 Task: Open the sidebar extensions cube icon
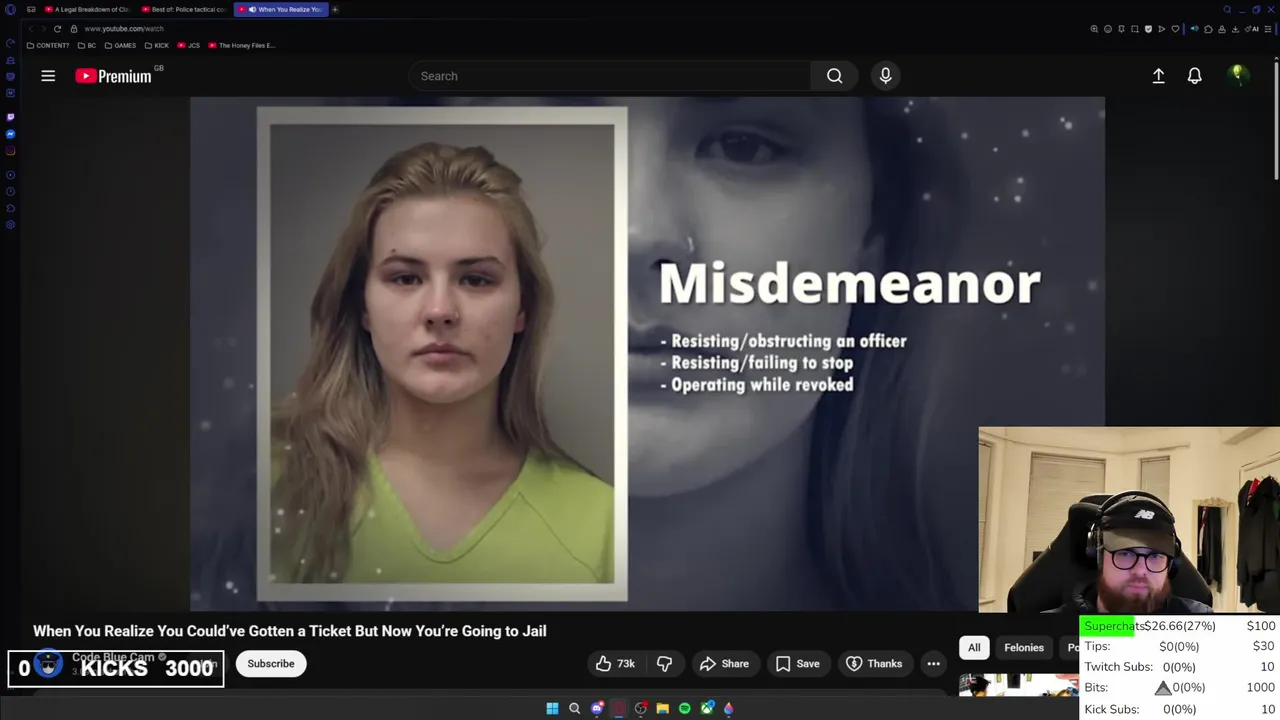[10, 208]
